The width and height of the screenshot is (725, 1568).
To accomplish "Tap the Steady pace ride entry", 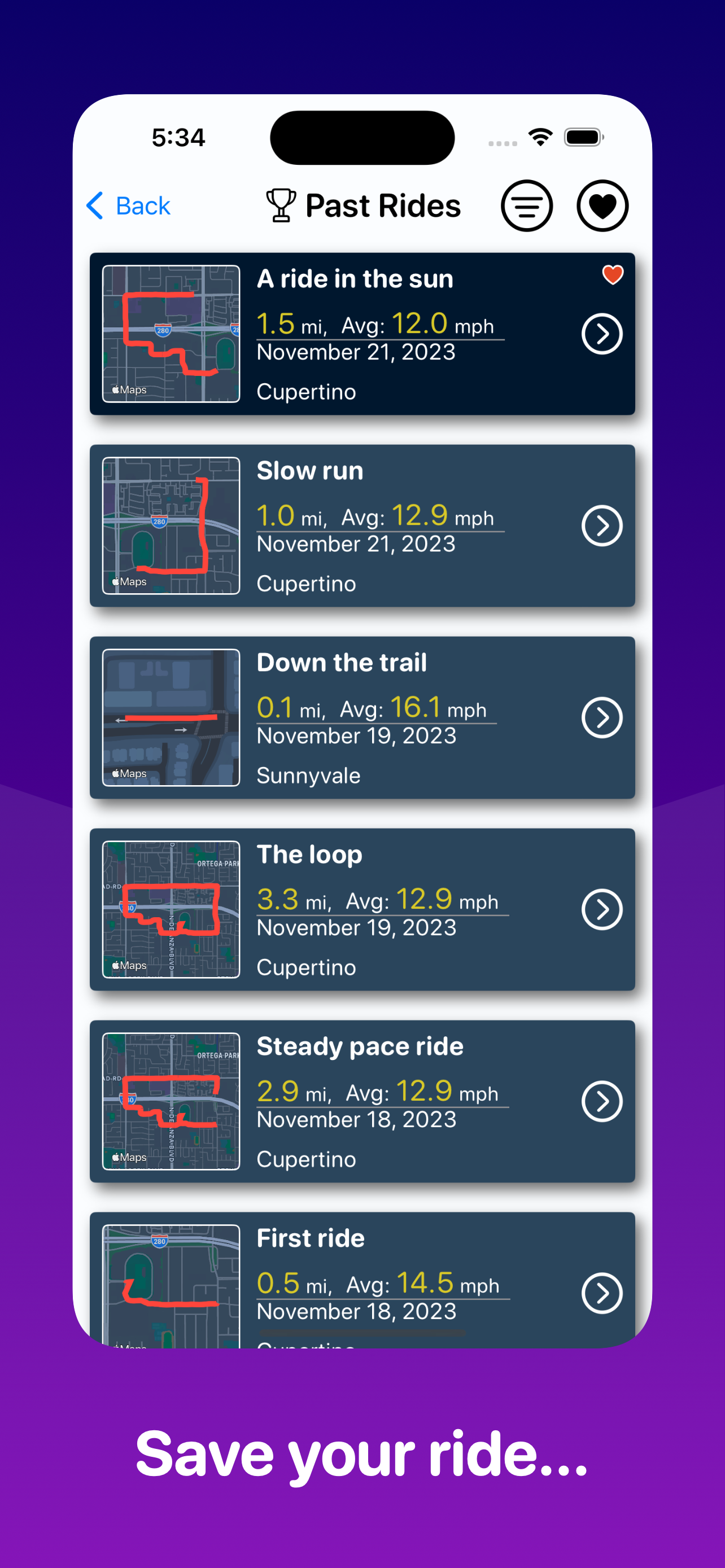I will tap(363, 1101).
